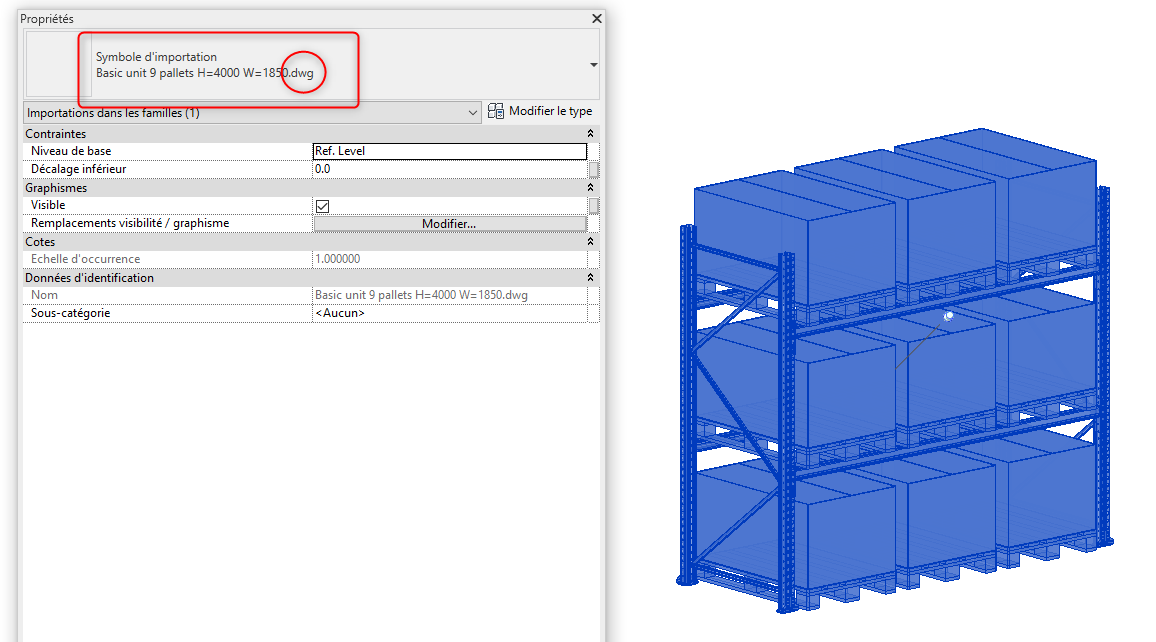Screen dimensions: 1156x642
Task: Click the Modifier le type icon
Action: [x=496, y=112]
